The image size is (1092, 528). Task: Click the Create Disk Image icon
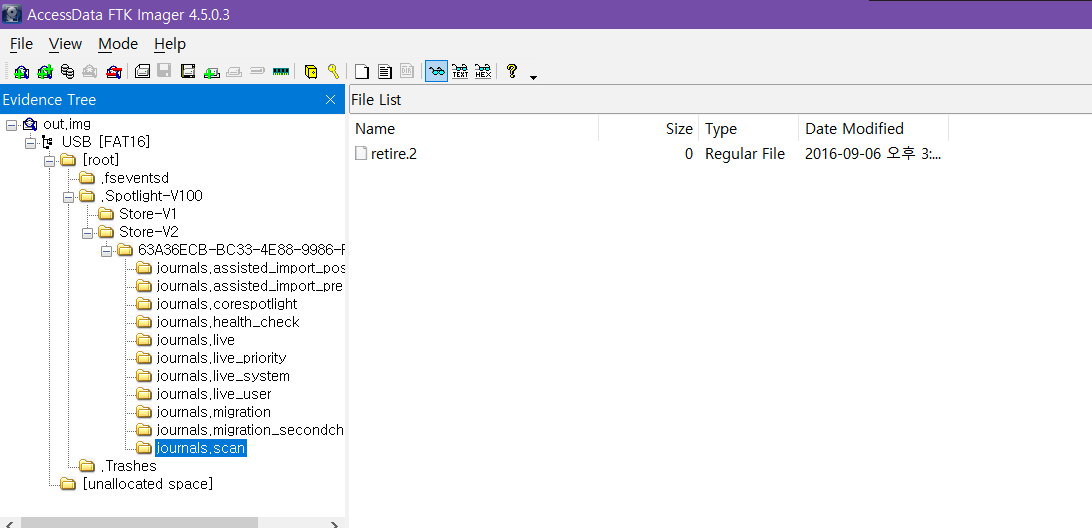(x=143, y=71)
